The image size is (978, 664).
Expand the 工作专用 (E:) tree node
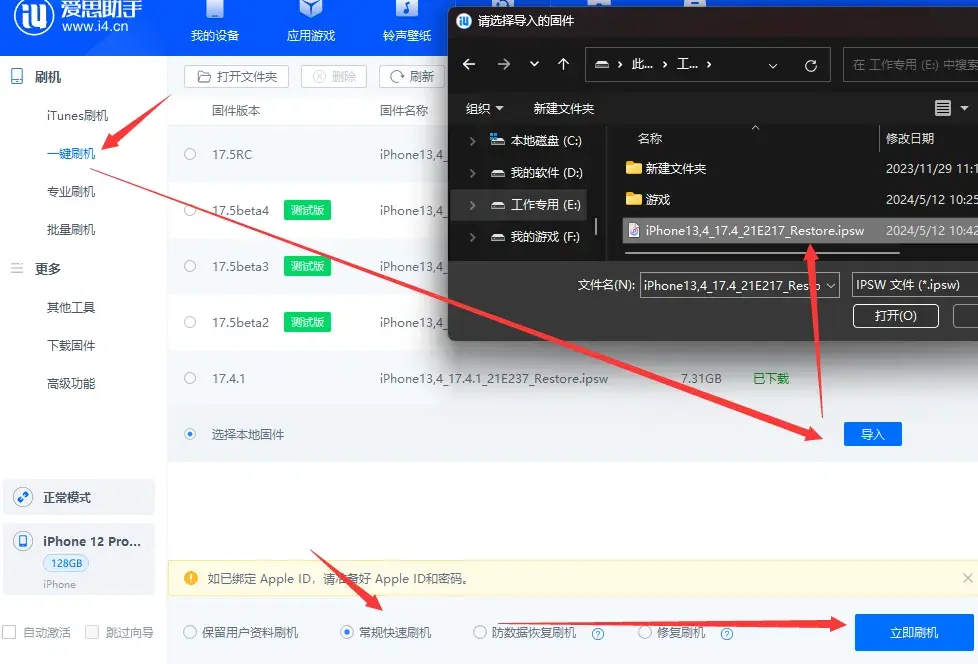(x=472, y=204)
